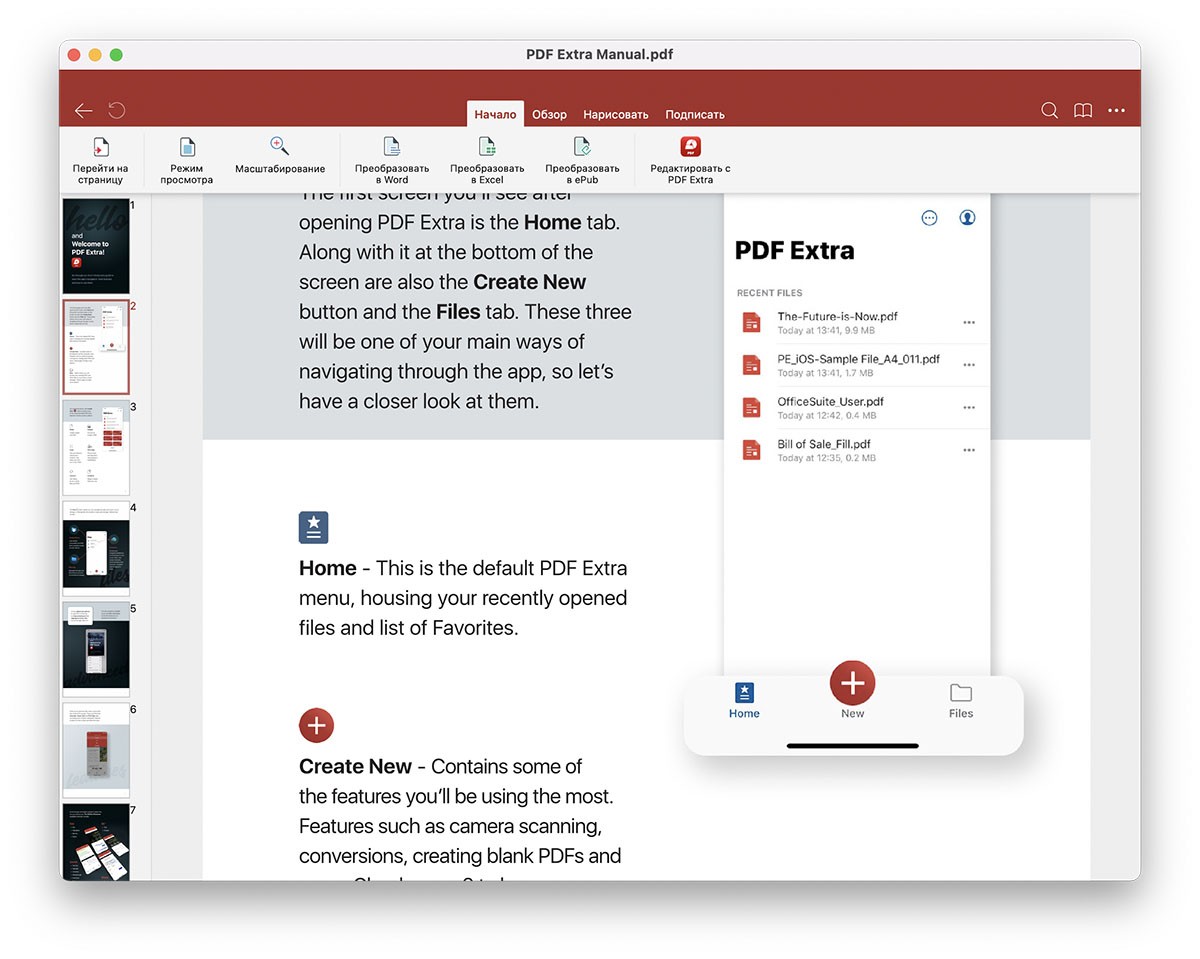The width and height of the screenshot is (1200, 959).
Task: Switch to the Начало tab
Action: pyautogui.click(x=495, y=114)
